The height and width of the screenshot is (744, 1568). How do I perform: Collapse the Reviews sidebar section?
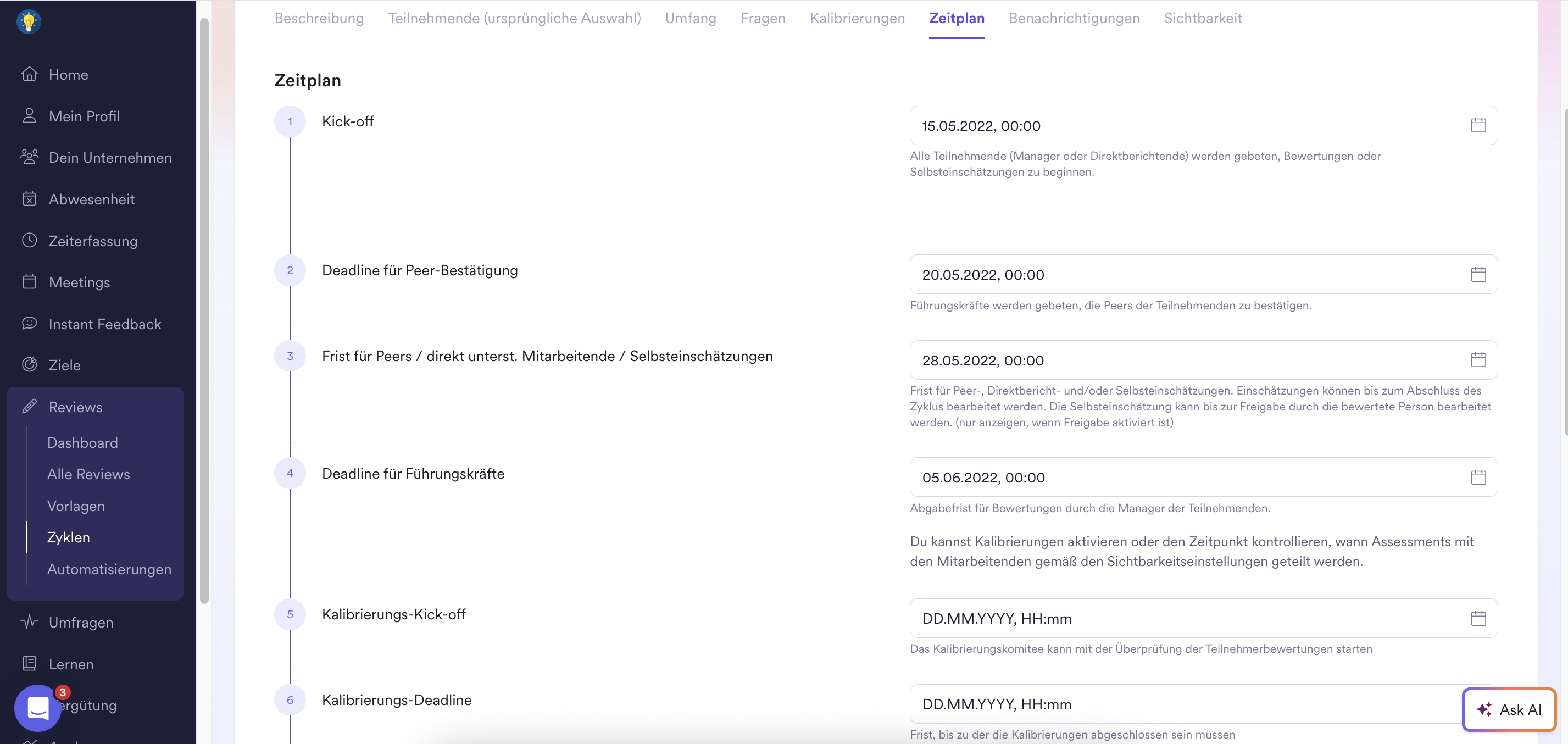click(x=75, y=407)
